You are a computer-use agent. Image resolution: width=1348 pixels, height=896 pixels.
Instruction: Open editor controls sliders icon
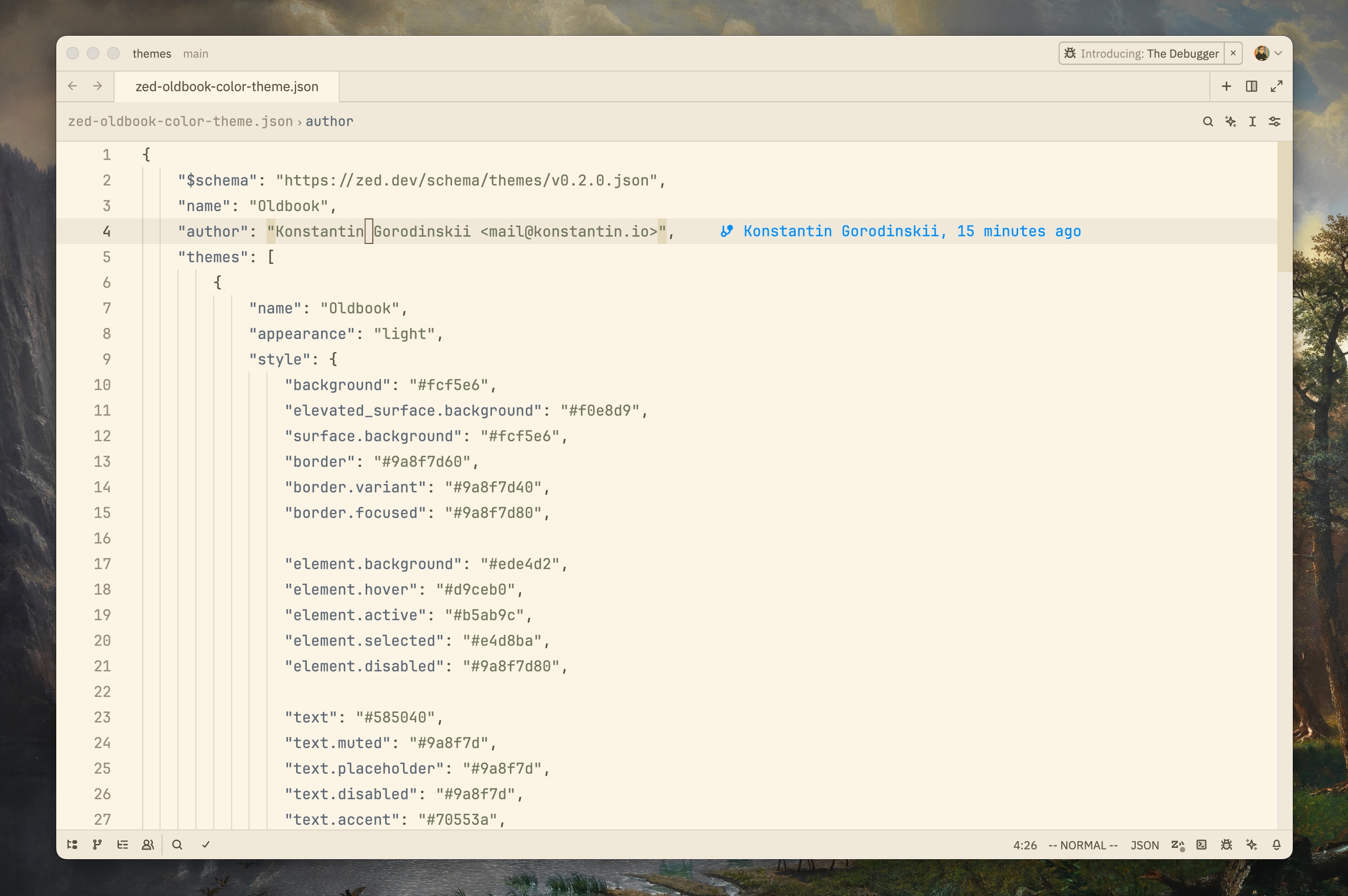pyautogui.click(x=1274, y=121)
